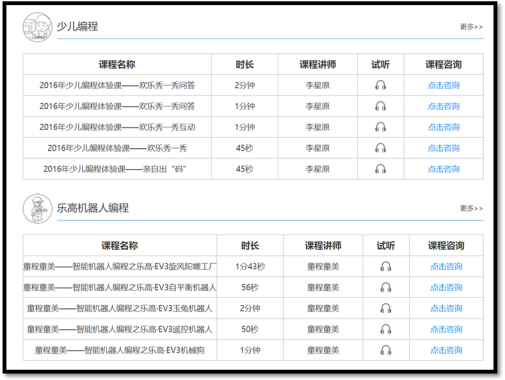Image resolution: width=505 pixels, height=380 pixels.
Task: Click 课程名称 header in 少儿编程 table
Action: (x=117, y=64)
